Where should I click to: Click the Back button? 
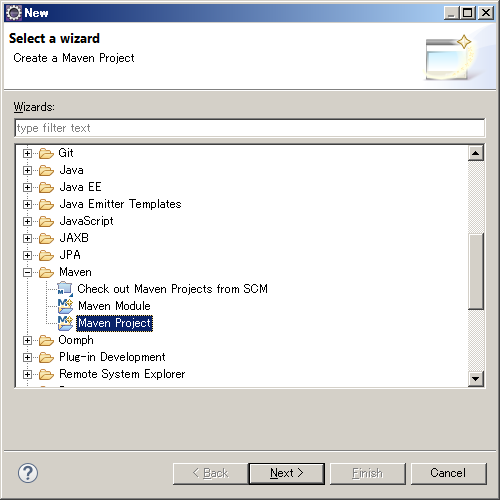[x=210, y=473]
